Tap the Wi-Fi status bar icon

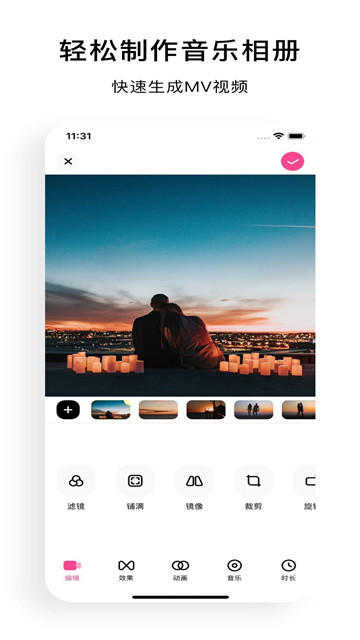pos(278,136)
